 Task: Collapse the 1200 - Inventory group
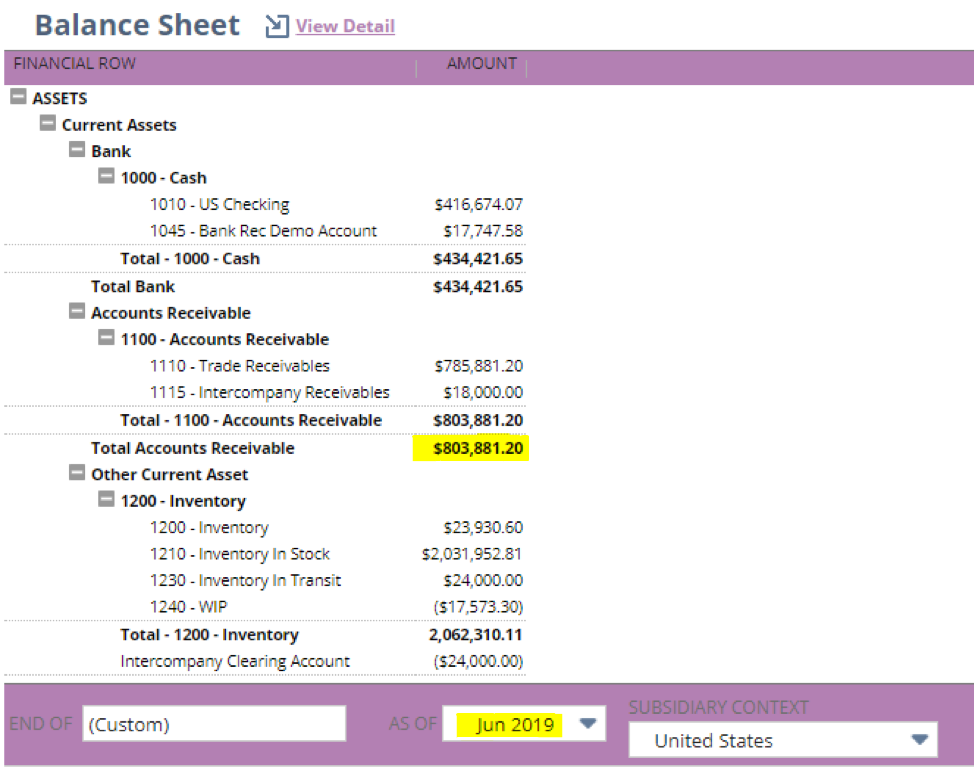tap(106, 500)
